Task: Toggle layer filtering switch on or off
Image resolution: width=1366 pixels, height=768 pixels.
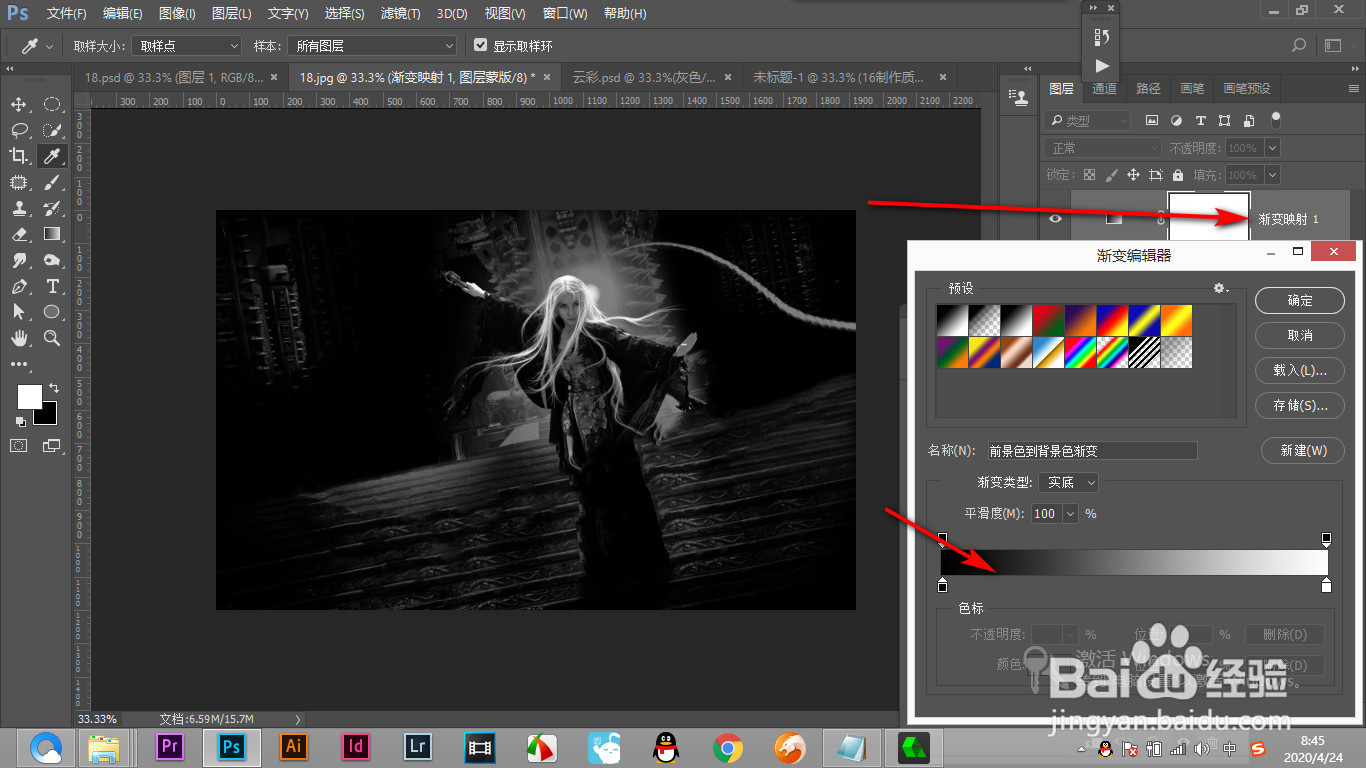Action: [1275, 119]
